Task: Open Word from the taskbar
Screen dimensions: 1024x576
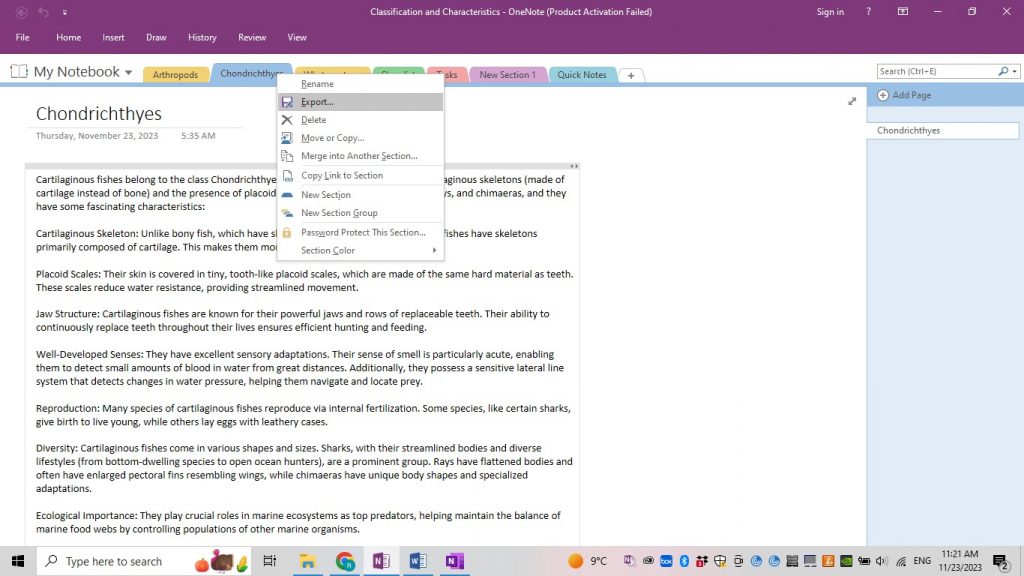Action: (417, 561)
